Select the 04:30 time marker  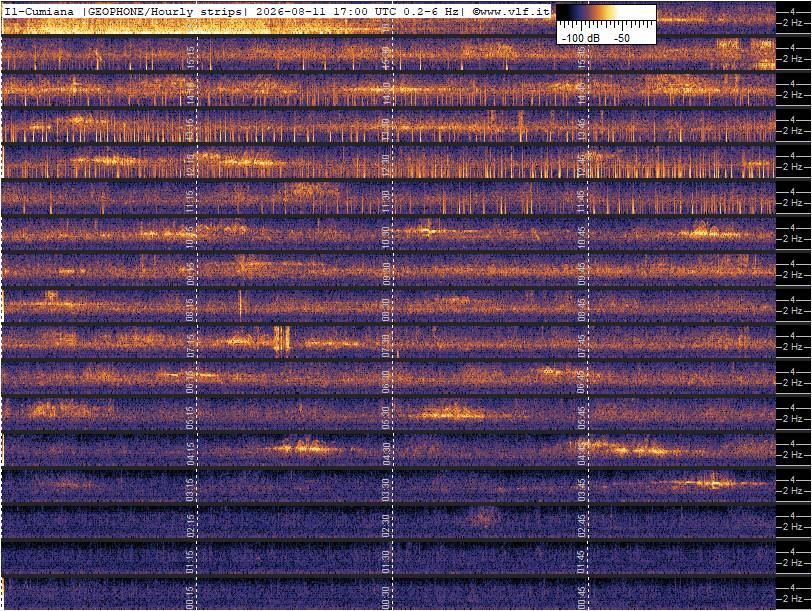[386, 454]
